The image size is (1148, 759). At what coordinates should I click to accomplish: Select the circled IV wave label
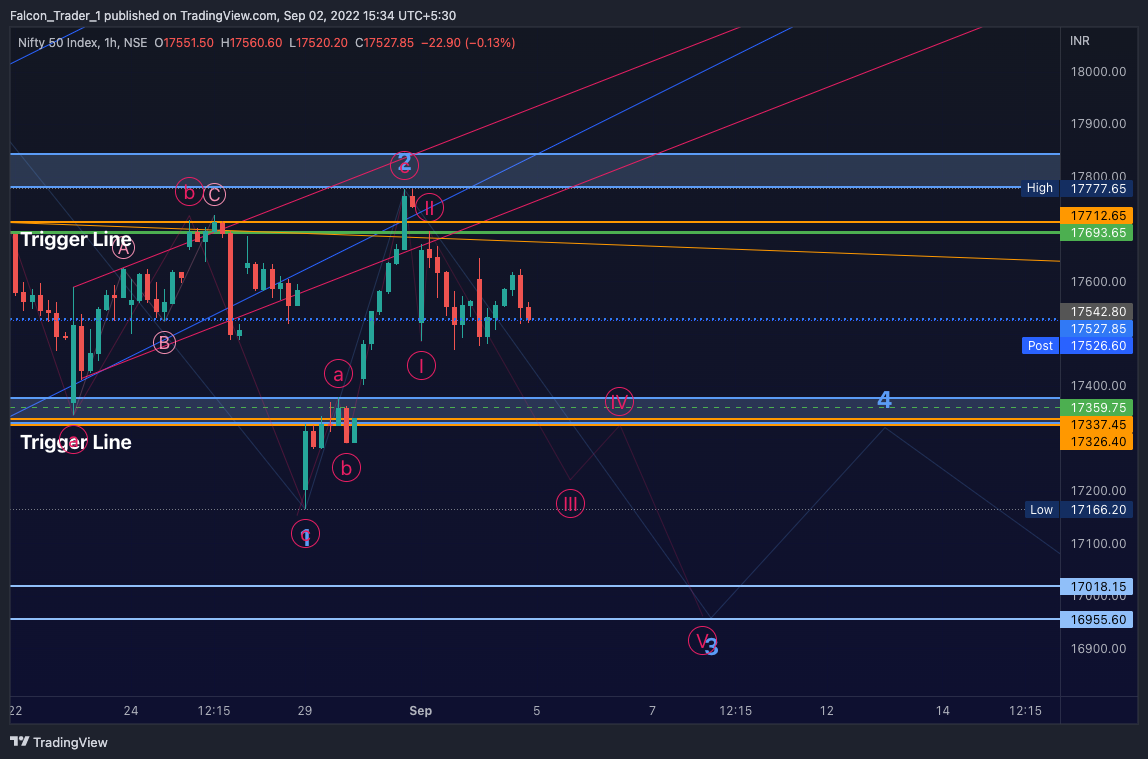pos(619,401)
